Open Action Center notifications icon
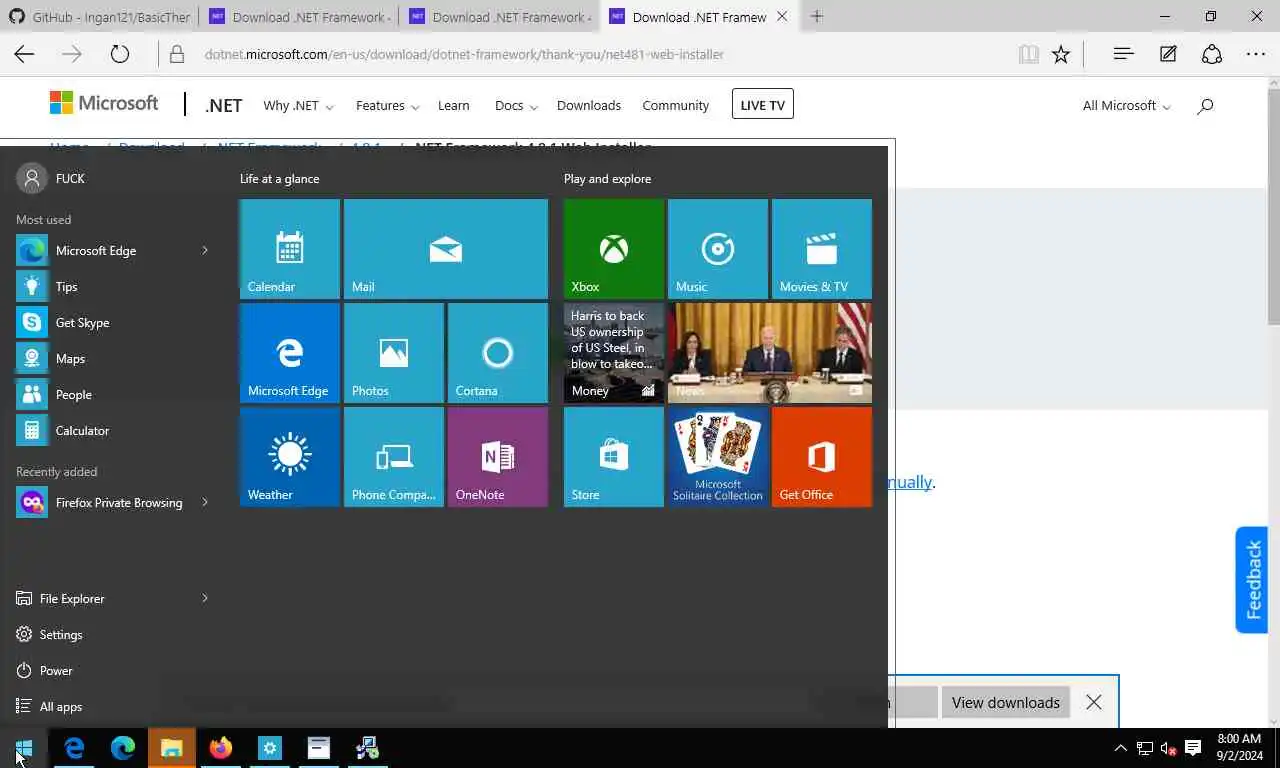Screen dimensions: 1280x768 point(1192,748)
